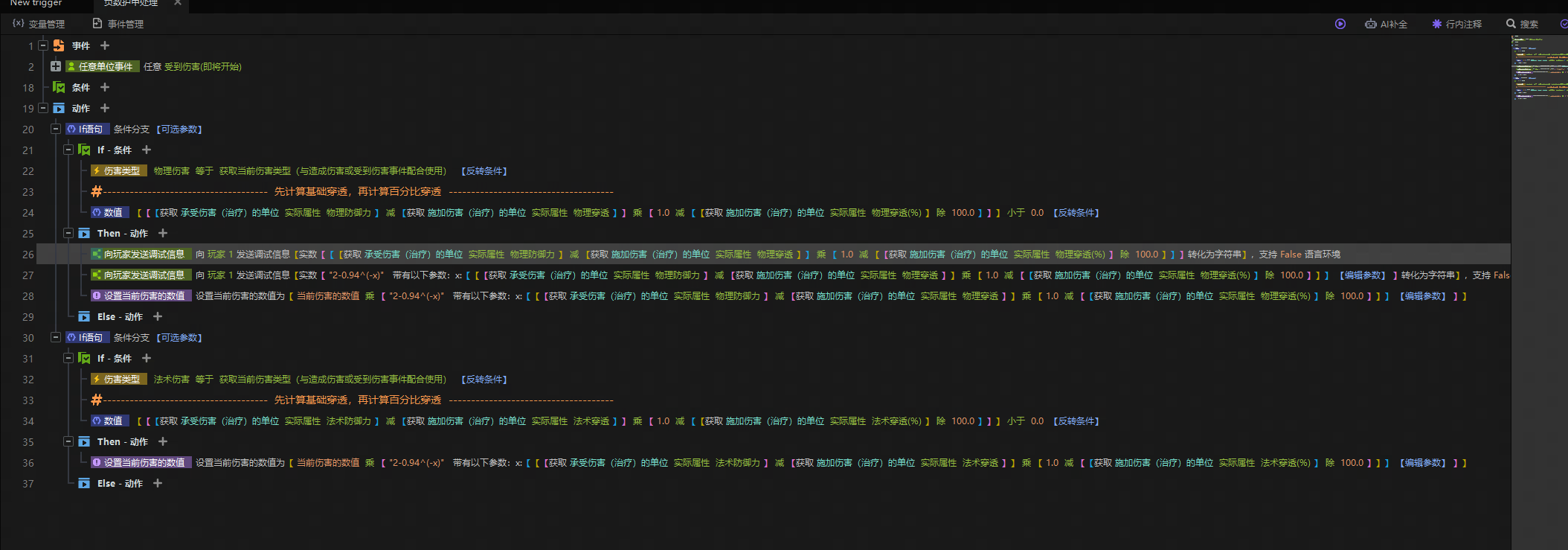This screenshot has height=550, width=1568.
Task: Click the green 条件 icon on line 18
Action: click(59, 87)
